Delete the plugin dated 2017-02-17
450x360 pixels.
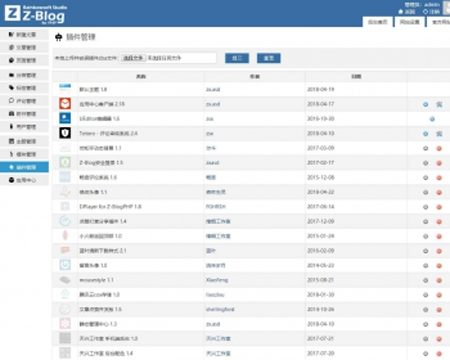coord(439,163)
